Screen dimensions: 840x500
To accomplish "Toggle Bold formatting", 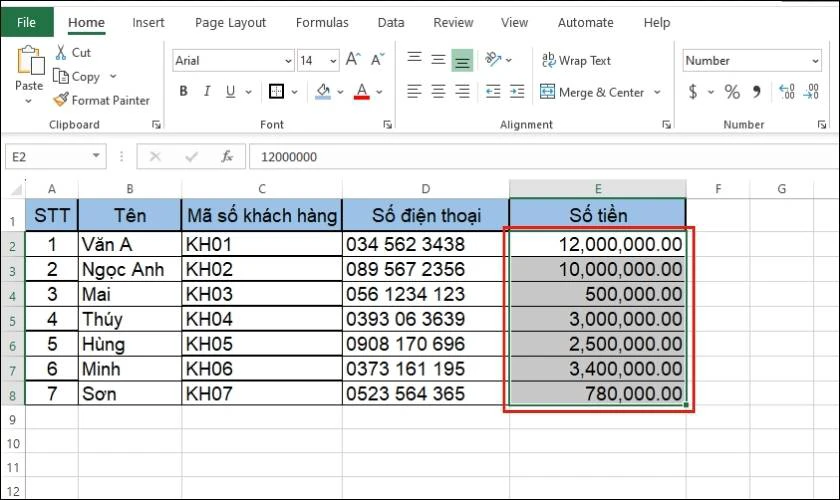I will pyautogui.click(x=184, y=92).
